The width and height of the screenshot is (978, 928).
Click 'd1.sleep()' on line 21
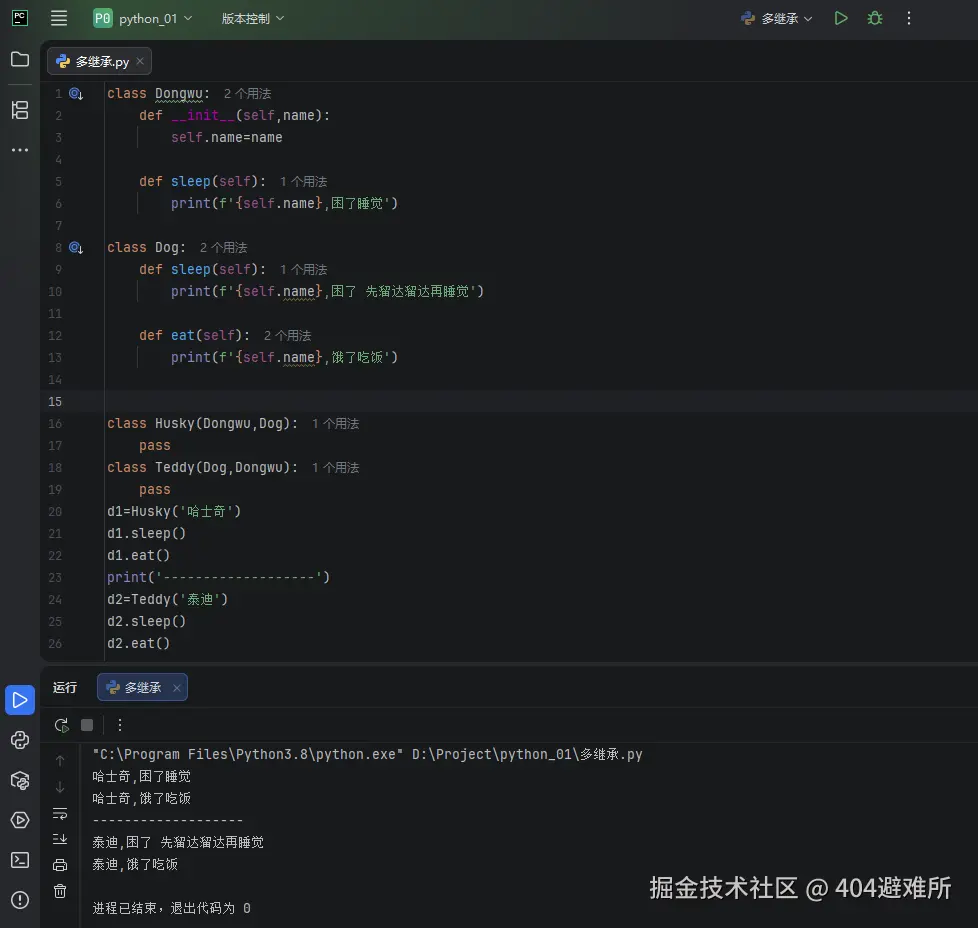tap(147, 533)
